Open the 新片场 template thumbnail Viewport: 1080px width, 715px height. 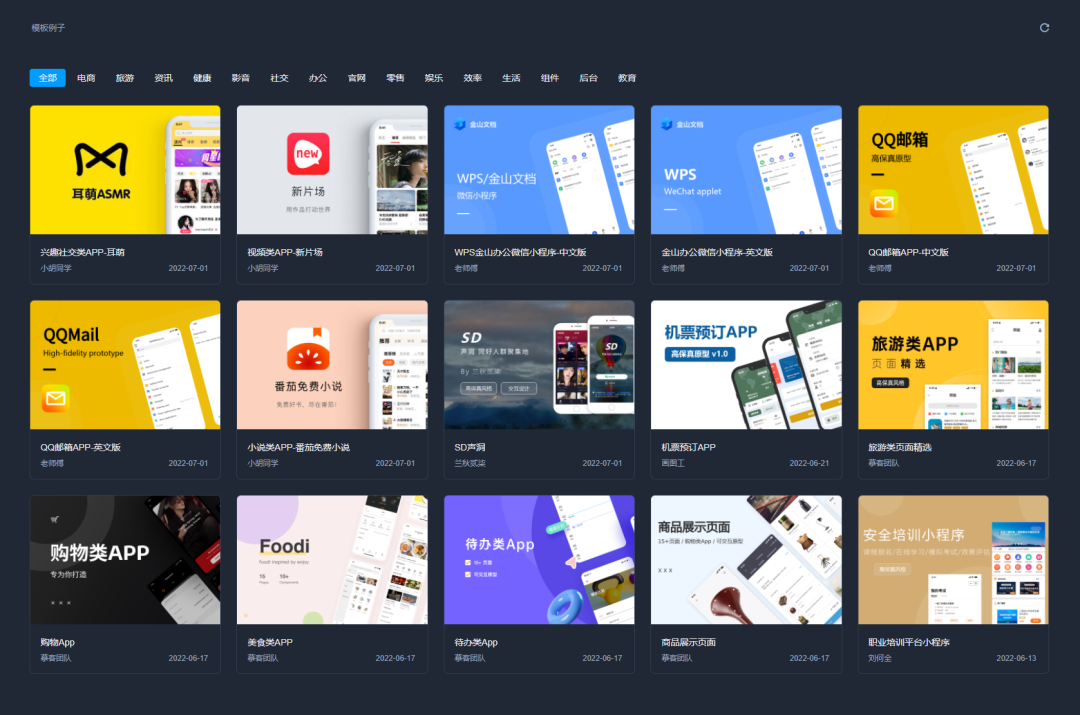332,169
